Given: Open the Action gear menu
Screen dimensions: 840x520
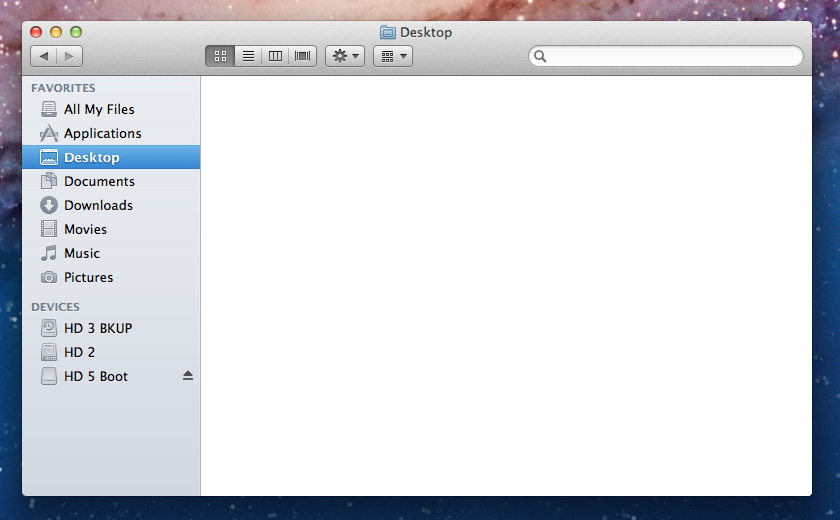Looking at the screenshot, I should [345, 56].
